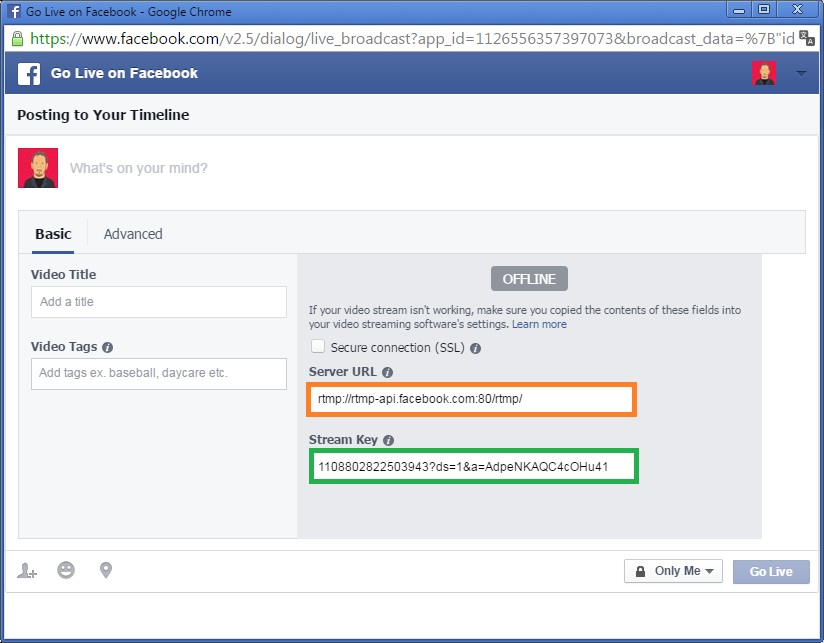Open the Learn more link

point(539,324)
